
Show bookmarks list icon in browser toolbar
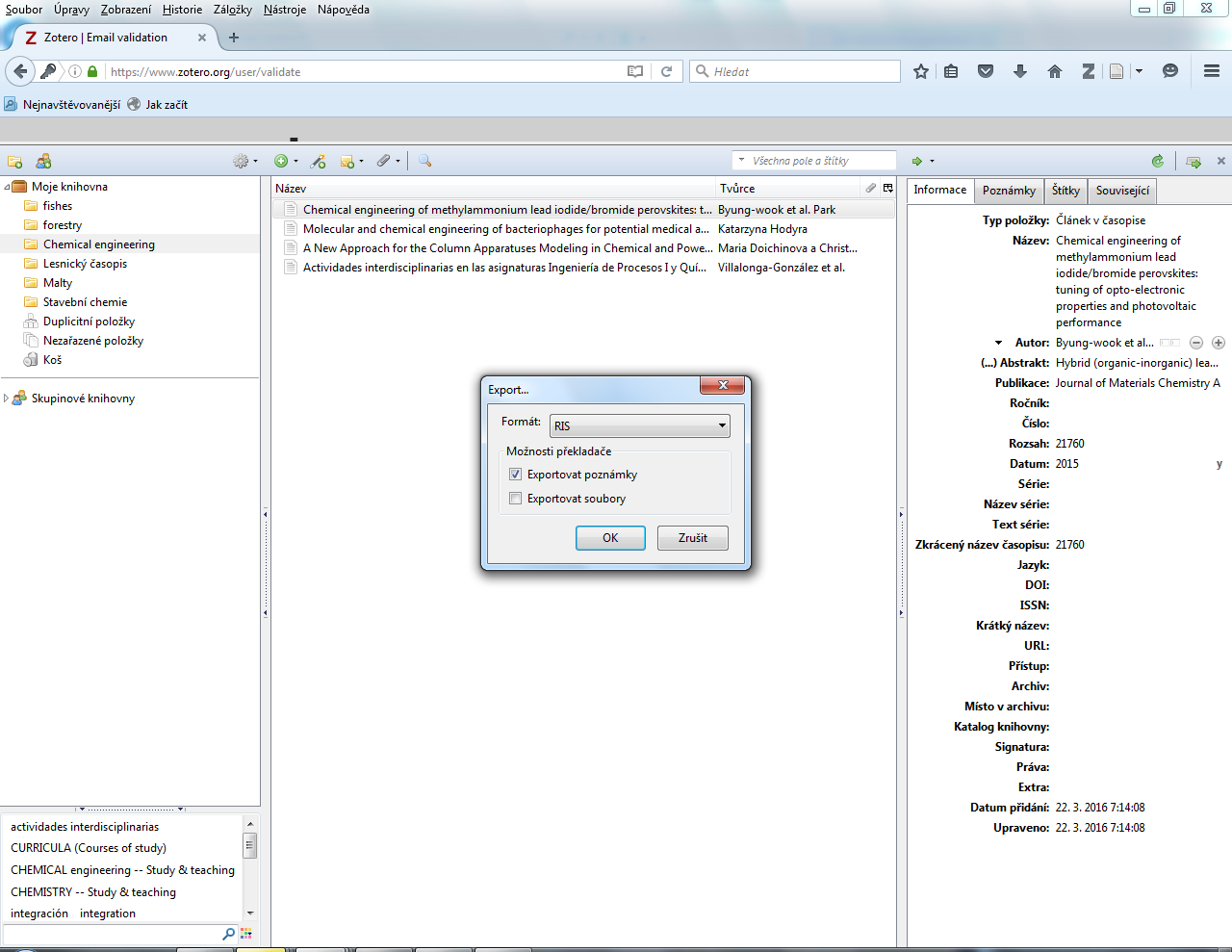(x=951, y=71)
